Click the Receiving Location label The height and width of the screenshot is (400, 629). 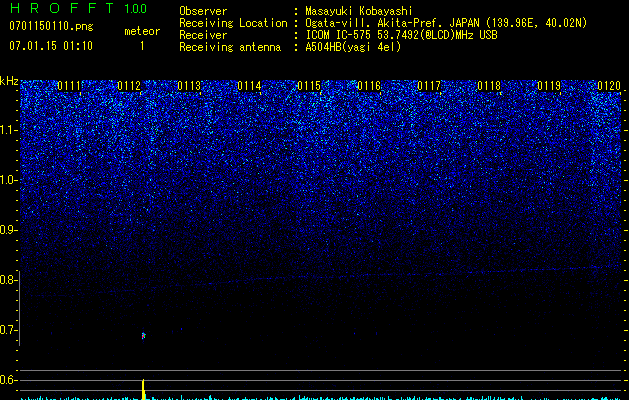point(233,23)
